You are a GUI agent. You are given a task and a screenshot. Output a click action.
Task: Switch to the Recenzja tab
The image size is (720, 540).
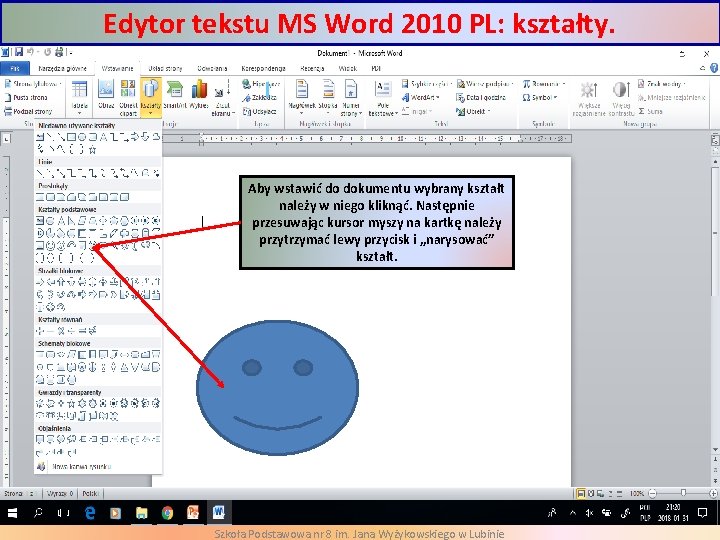coord(312,68)
